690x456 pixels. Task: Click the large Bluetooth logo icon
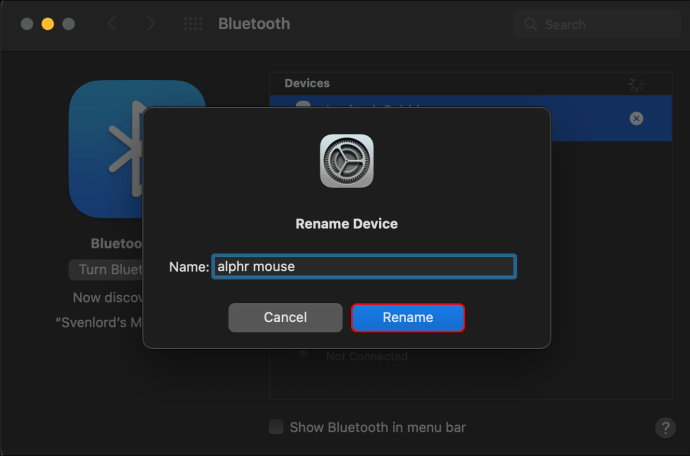click(106, 149)
